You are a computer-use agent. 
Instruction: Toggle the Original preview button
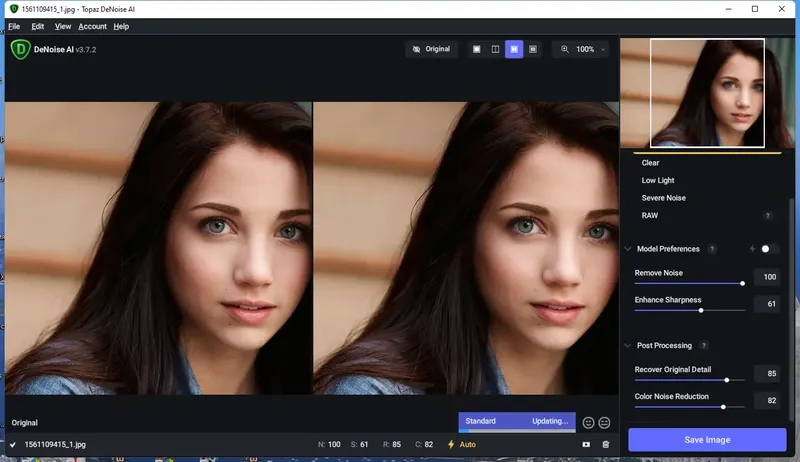431,49
